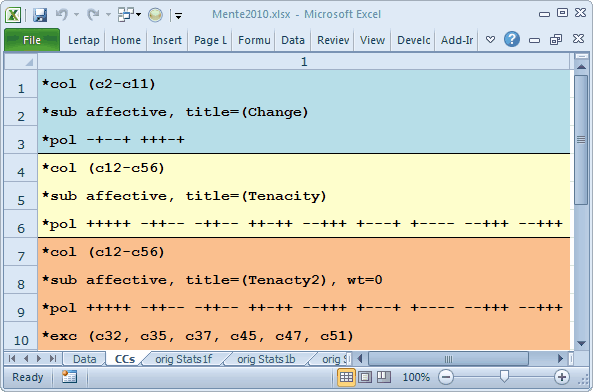Click cell with title=(Change)
This screenshot has height=392, width=593.
(304, 112)
